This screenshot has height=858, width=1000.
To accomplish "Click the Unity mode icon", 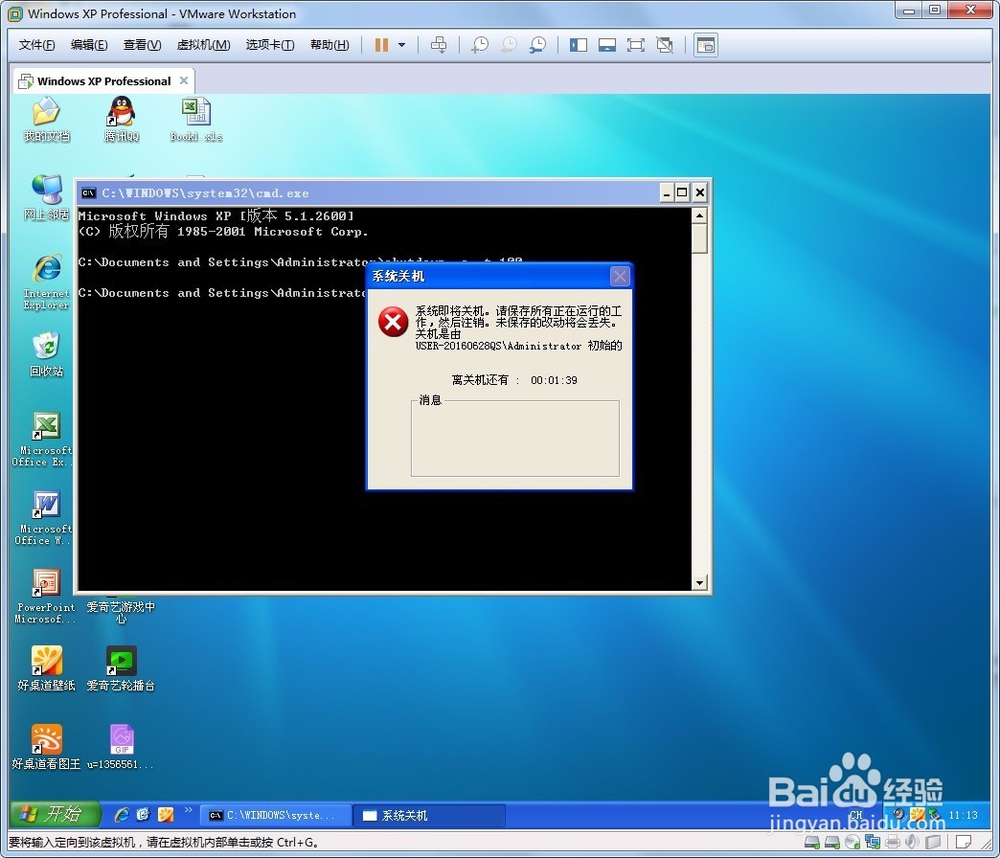I will 665,45.
